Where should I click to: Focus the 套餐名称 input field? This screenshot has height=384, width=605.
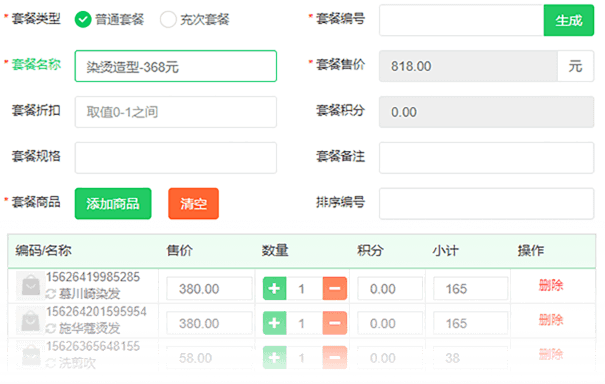pos(176,66)
